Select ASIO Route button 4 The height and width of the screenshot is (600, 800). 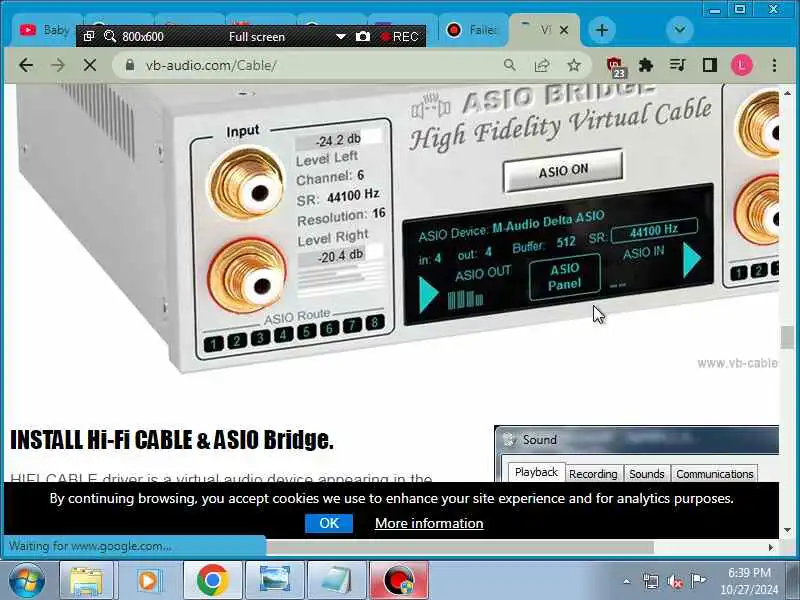click(x=283, y=335)
